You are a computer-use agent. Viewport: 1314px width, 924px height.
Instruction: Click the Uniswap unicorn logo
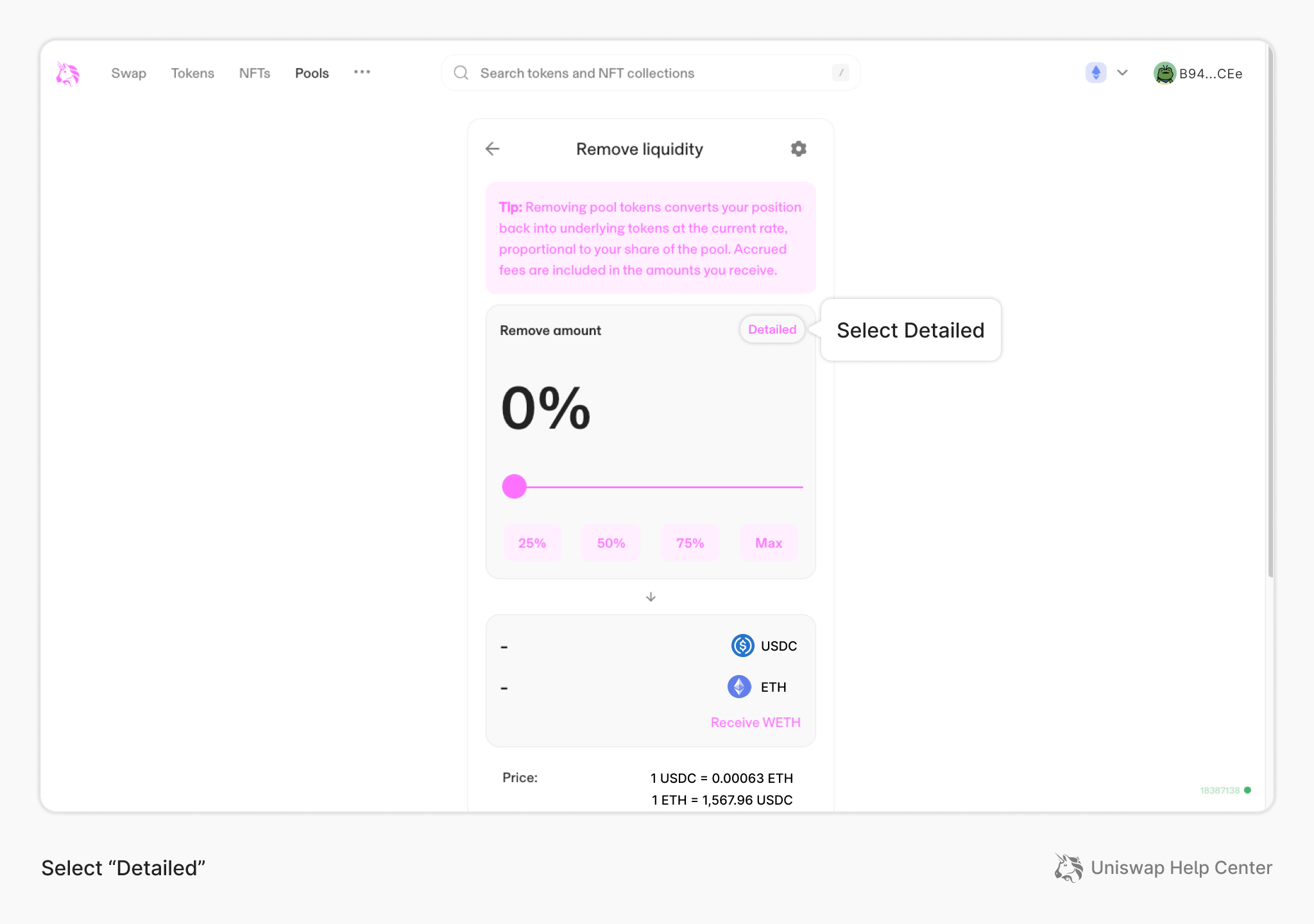[x=67, y=74]
